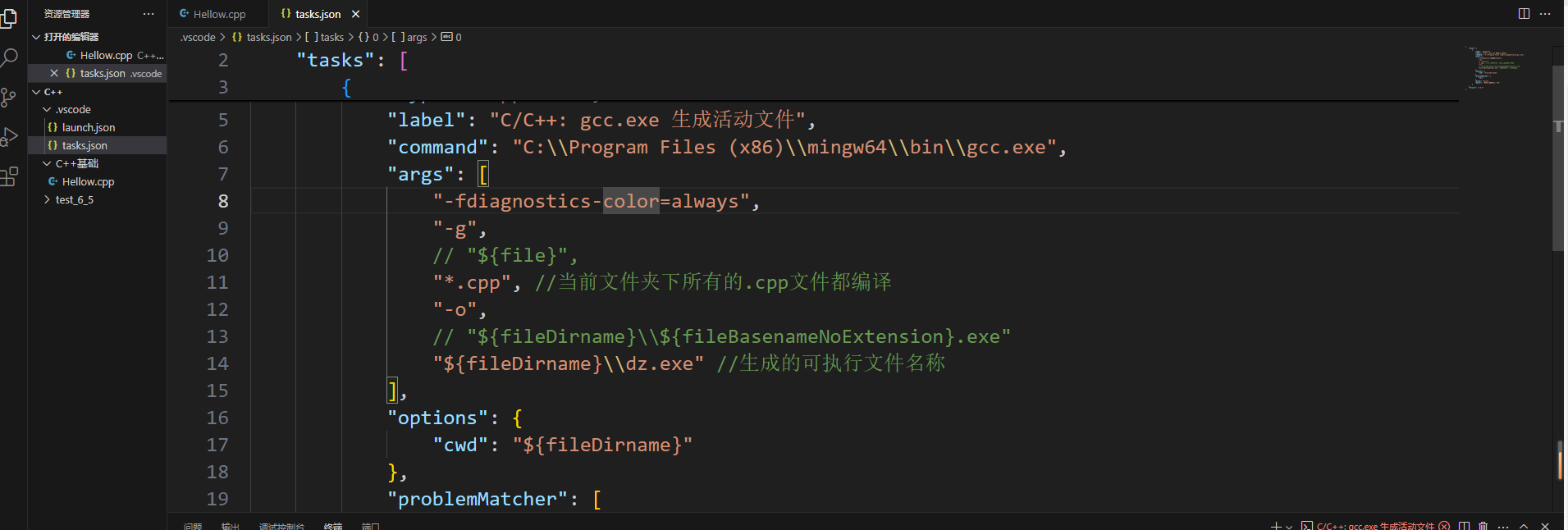Open launch.json in the file tree
1568x530 pixels.
[x=89, y=127]
